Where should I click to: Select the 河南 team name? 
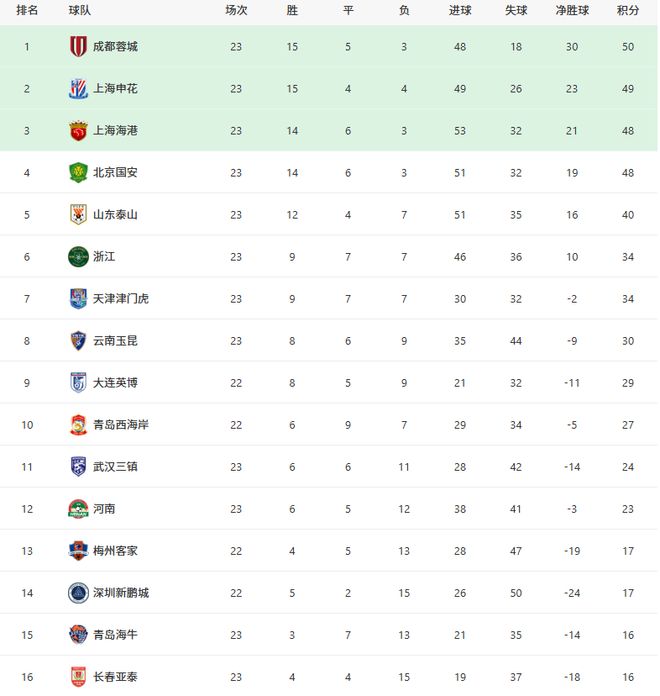[103, 509]
